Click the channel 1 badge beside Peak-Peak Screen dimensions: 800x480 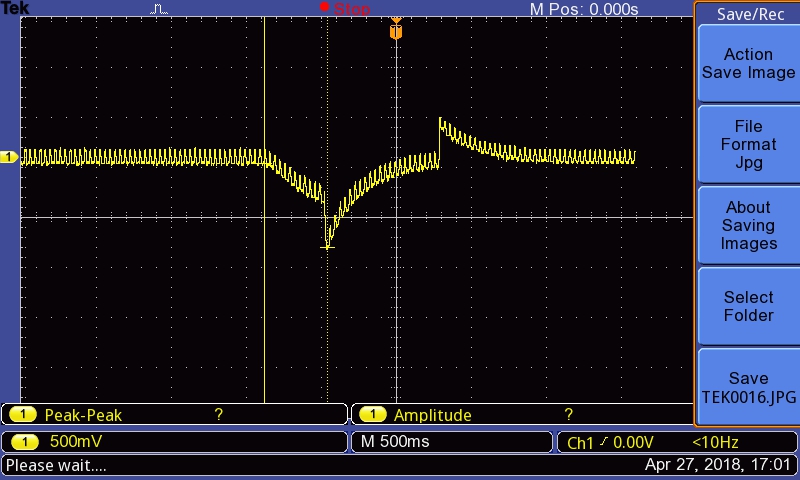click(x=23, y=414)
